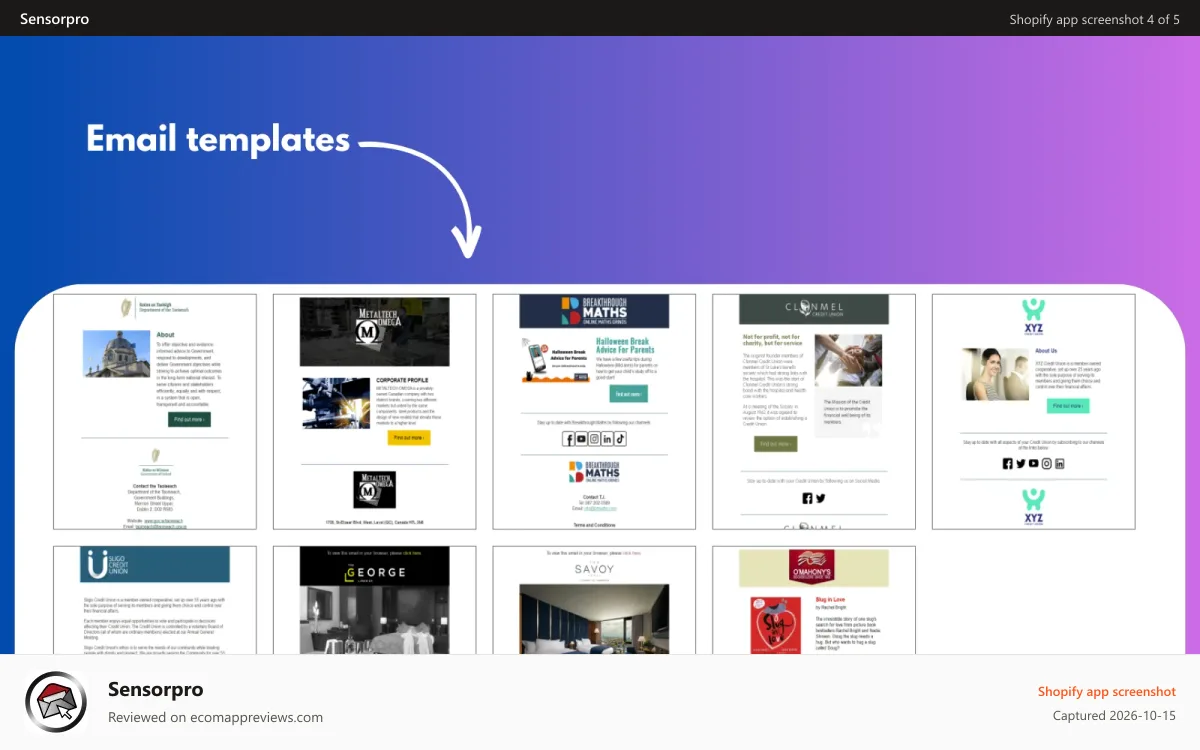Click the LinkedIn icon in Breakthrough Maths template

pos(607,439)
